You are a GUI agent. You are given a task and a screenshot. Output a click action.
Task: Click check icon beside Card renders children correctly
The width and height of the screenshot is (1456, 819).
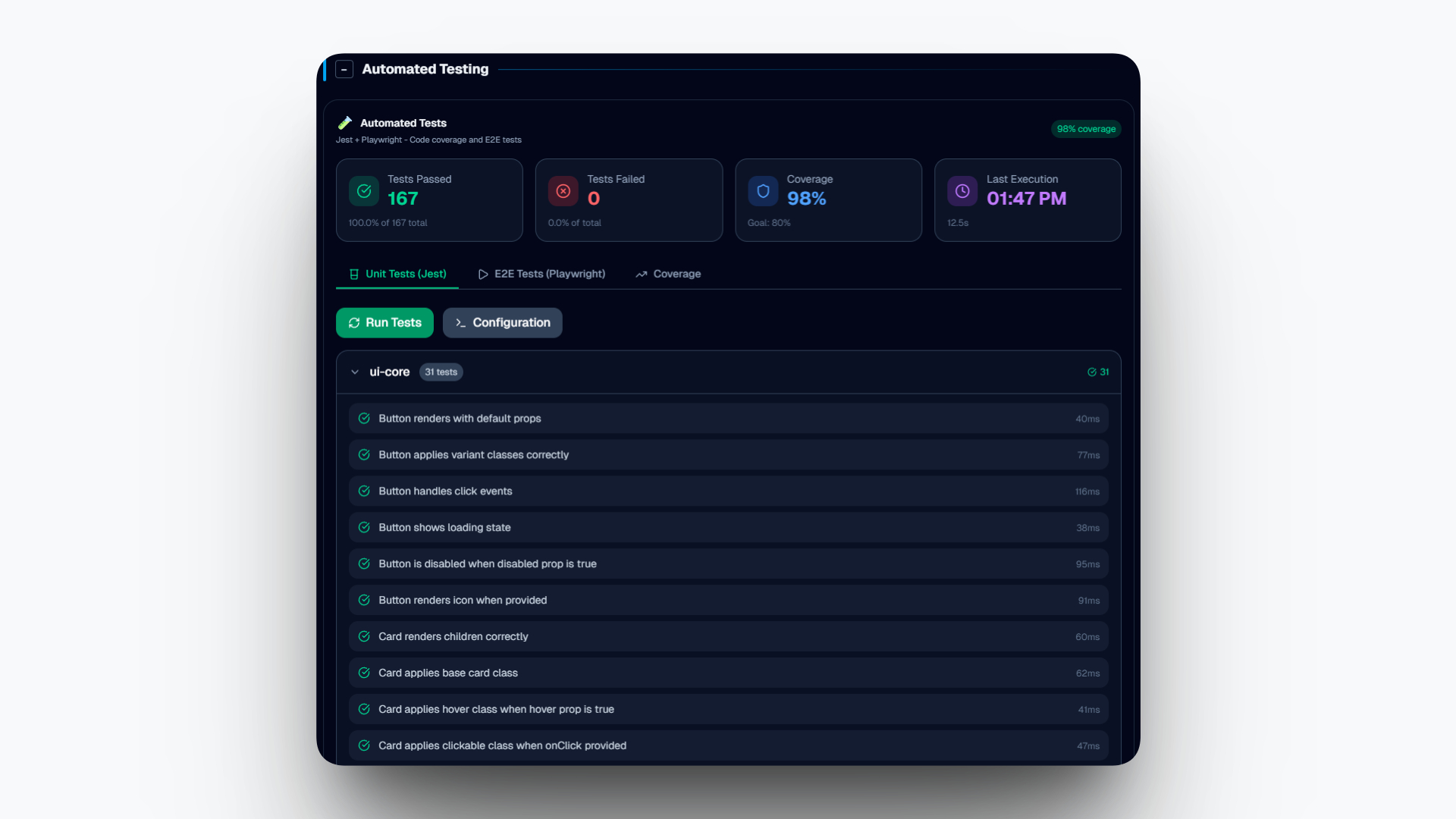[x=364, y=637]
